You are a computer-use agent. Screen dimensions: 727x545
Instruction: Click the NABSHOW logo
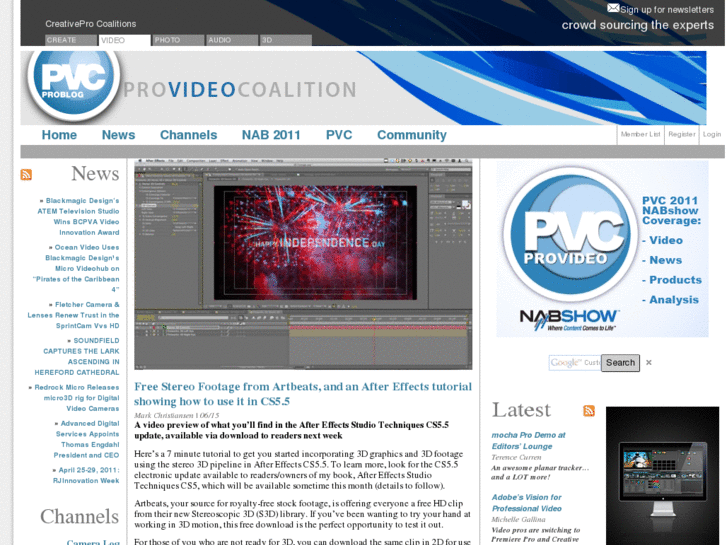[x=569, y=320]
